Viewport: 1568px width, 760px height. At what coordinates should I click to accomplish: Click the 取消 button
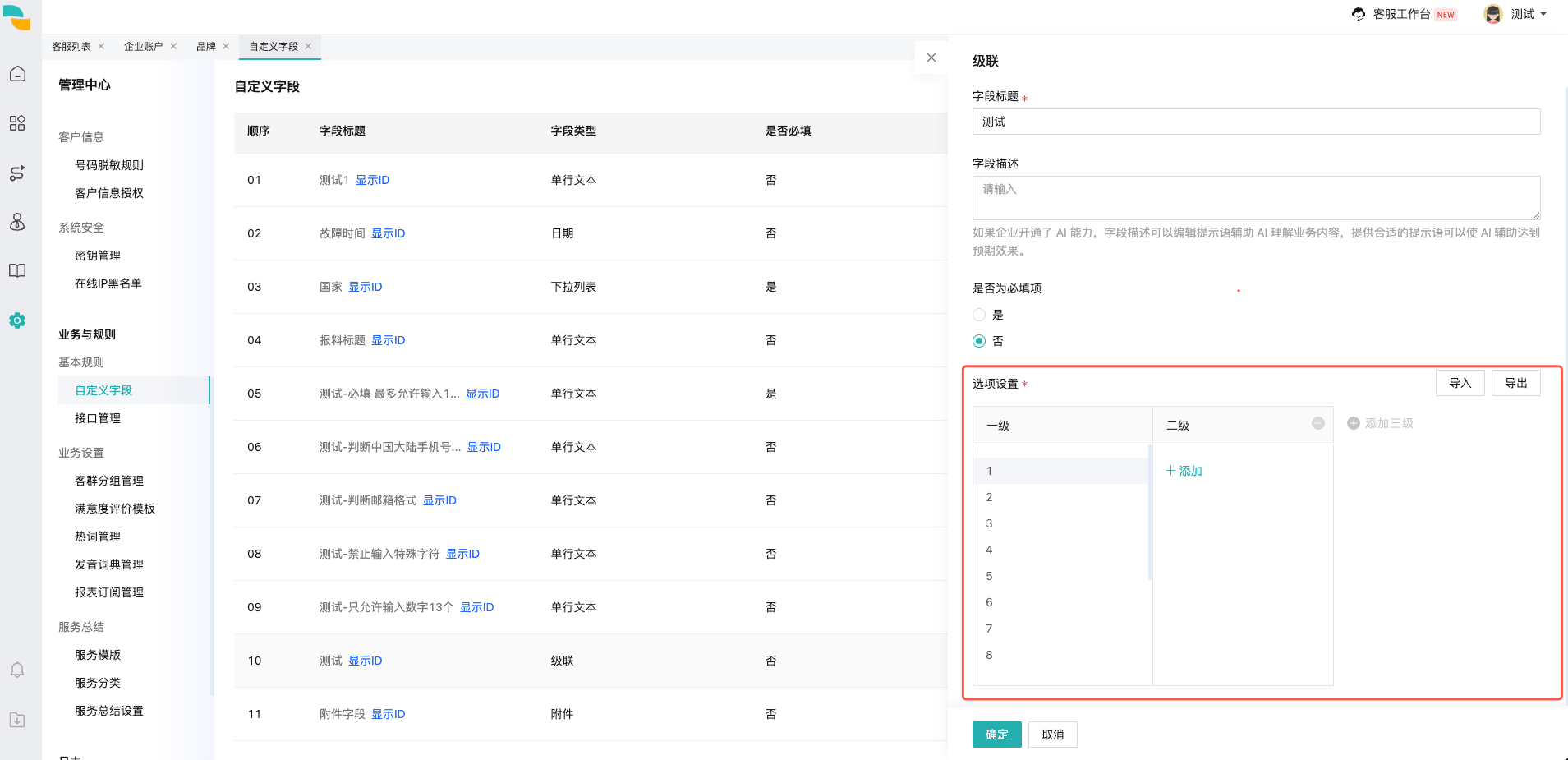point(1053,735)
